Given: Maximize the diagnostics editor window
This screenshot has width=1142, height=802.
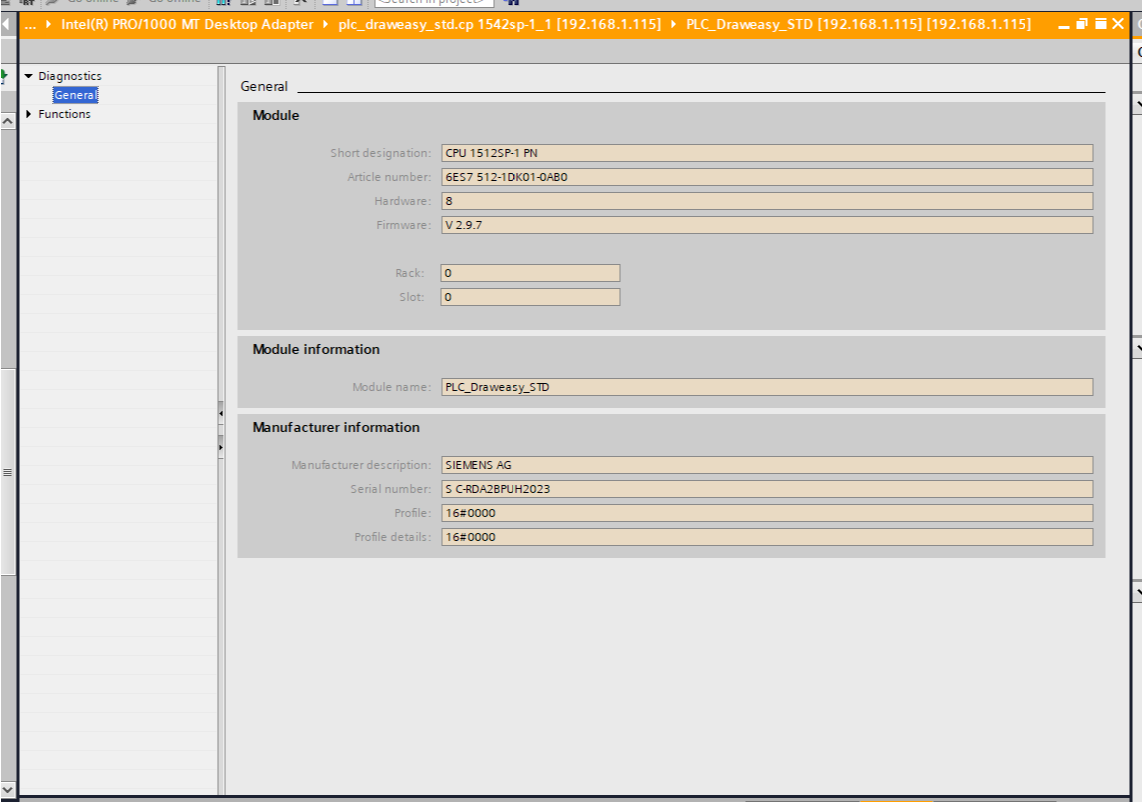Looking at the screenshot, I should pos(1100,24).
